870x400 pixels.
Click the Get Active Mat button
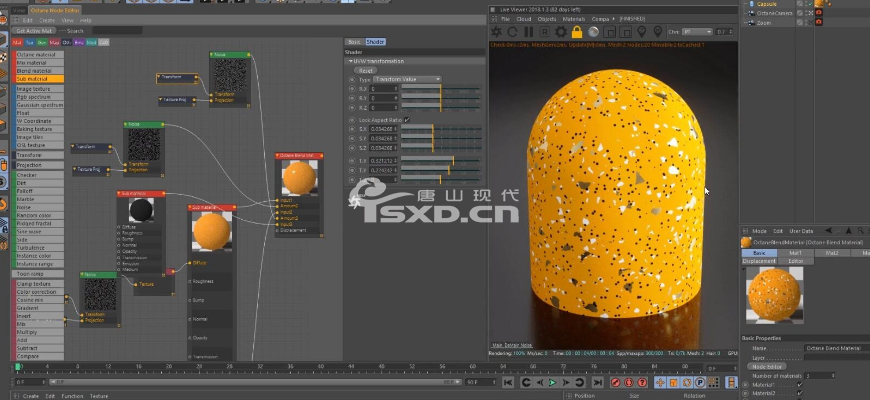tap(34, 31)
